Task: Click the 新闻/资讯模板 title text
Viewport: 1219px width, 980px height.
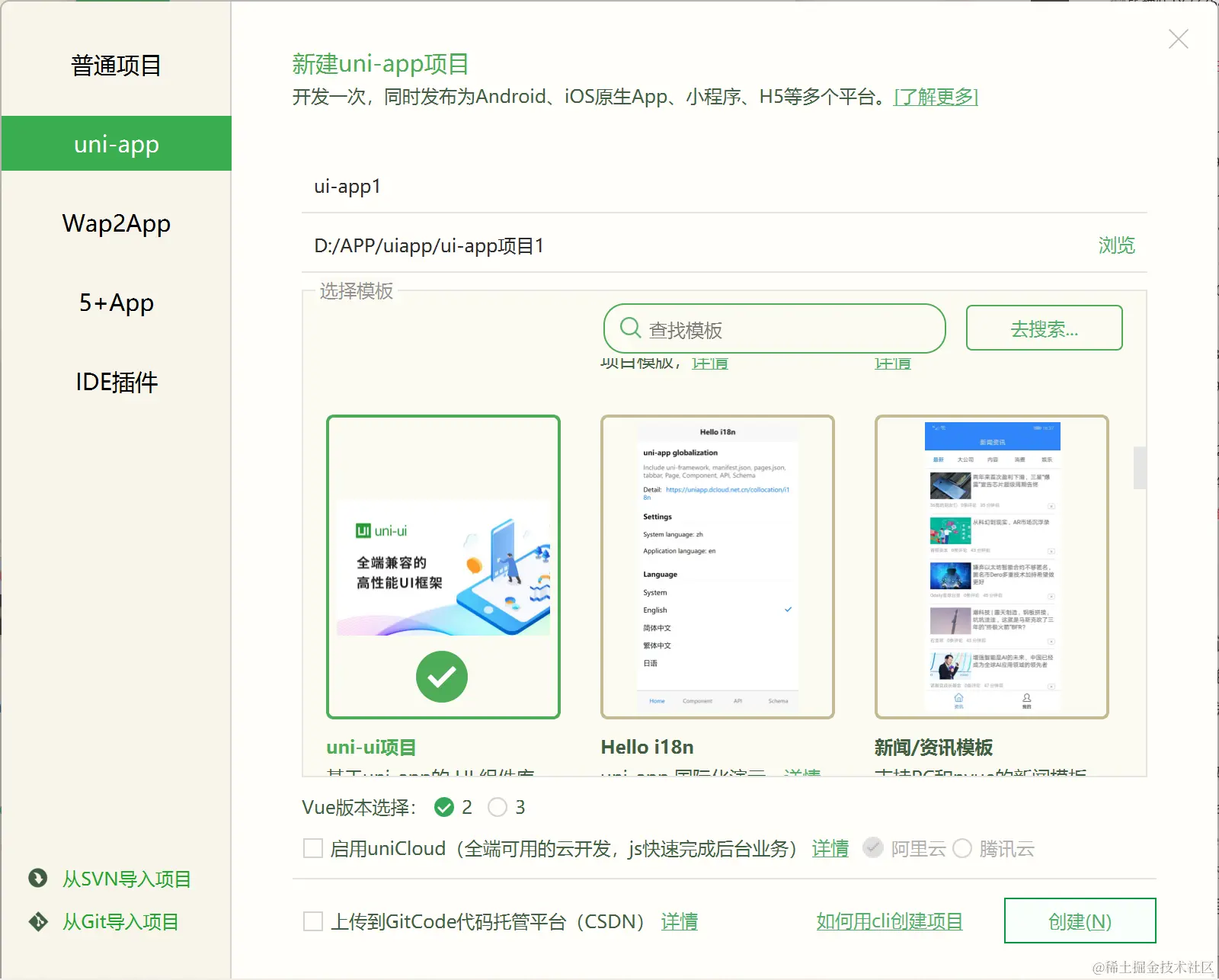Action: pos(933,747)
